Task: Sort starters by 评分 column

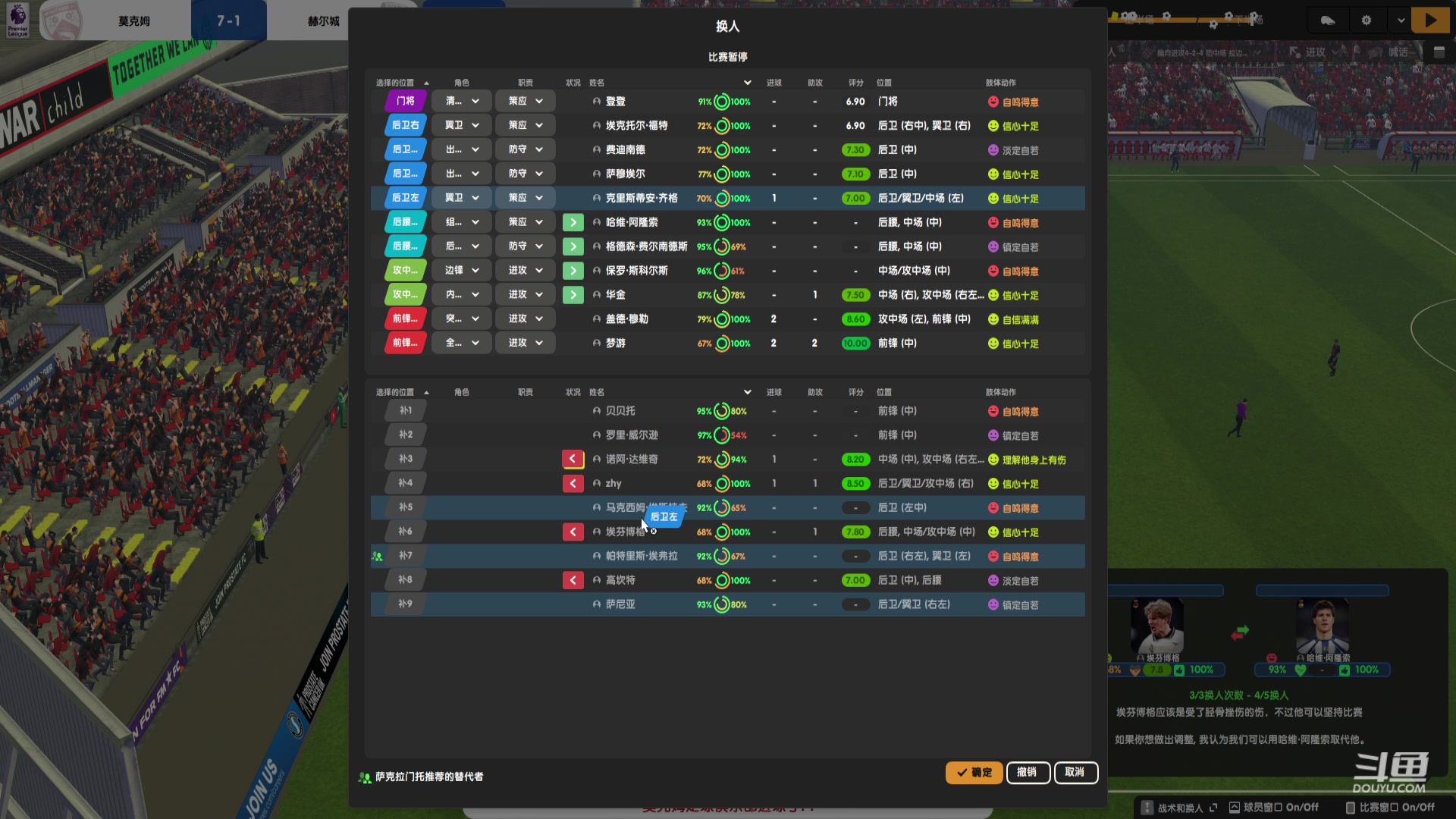Action: pyautogui.click(x=855, y=83)
